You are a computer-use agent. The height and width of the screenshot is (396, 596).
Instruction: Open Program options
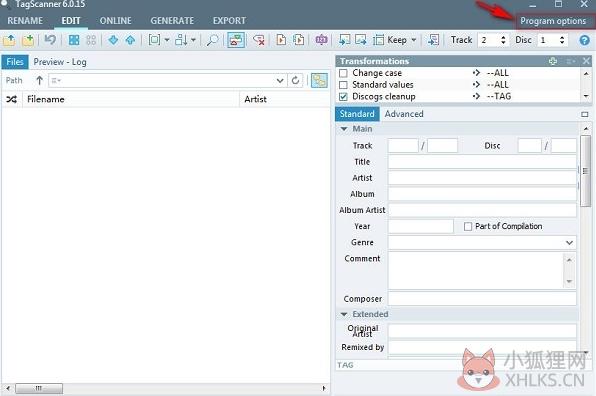click(x=553, y=21)
